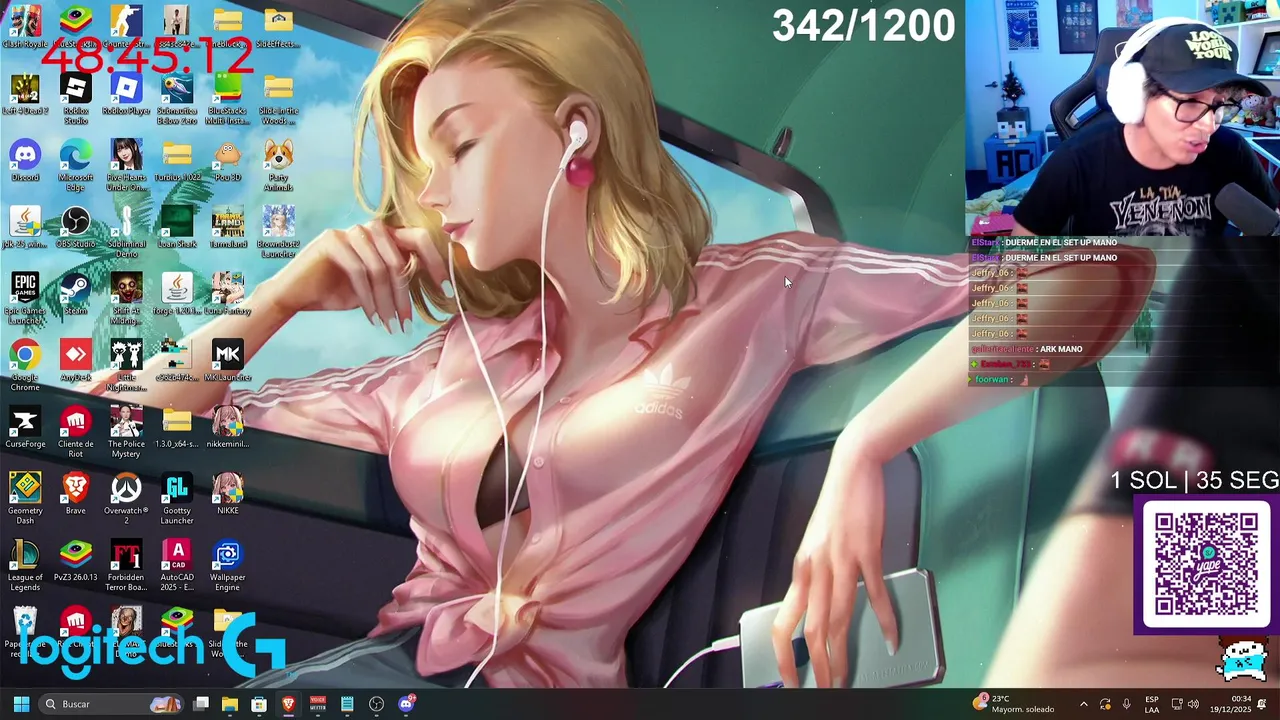Open the notification bell in the taskbar
Viewport: 1280px width, 720px height.
1262,704
